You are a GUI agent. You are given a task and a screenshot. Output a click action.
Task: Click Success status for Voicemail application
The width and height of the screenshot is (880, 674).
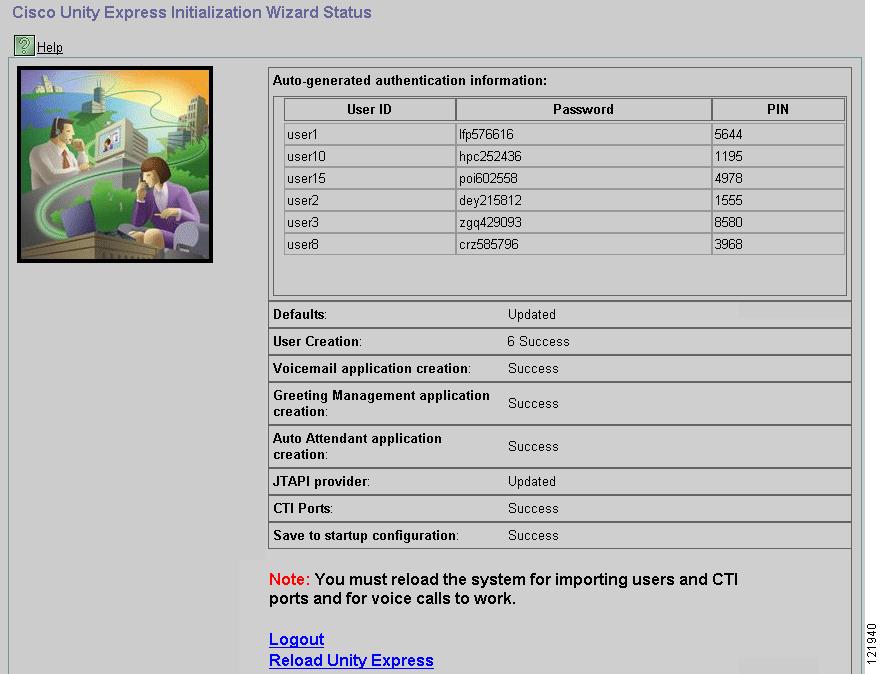(533, 368)
